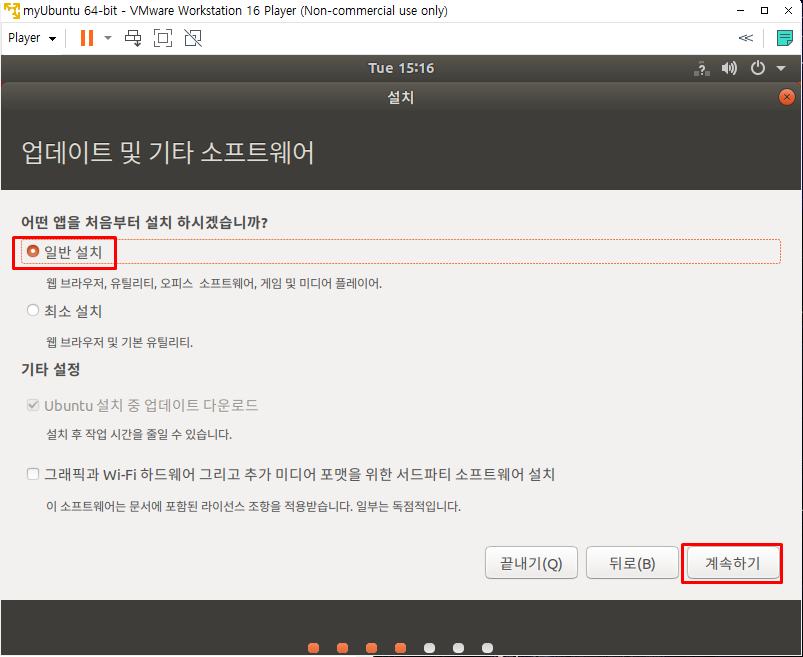Open the Tue 15:16 clock menu
This screenshot has height=657, width=803.
click(x=401, y=68)
